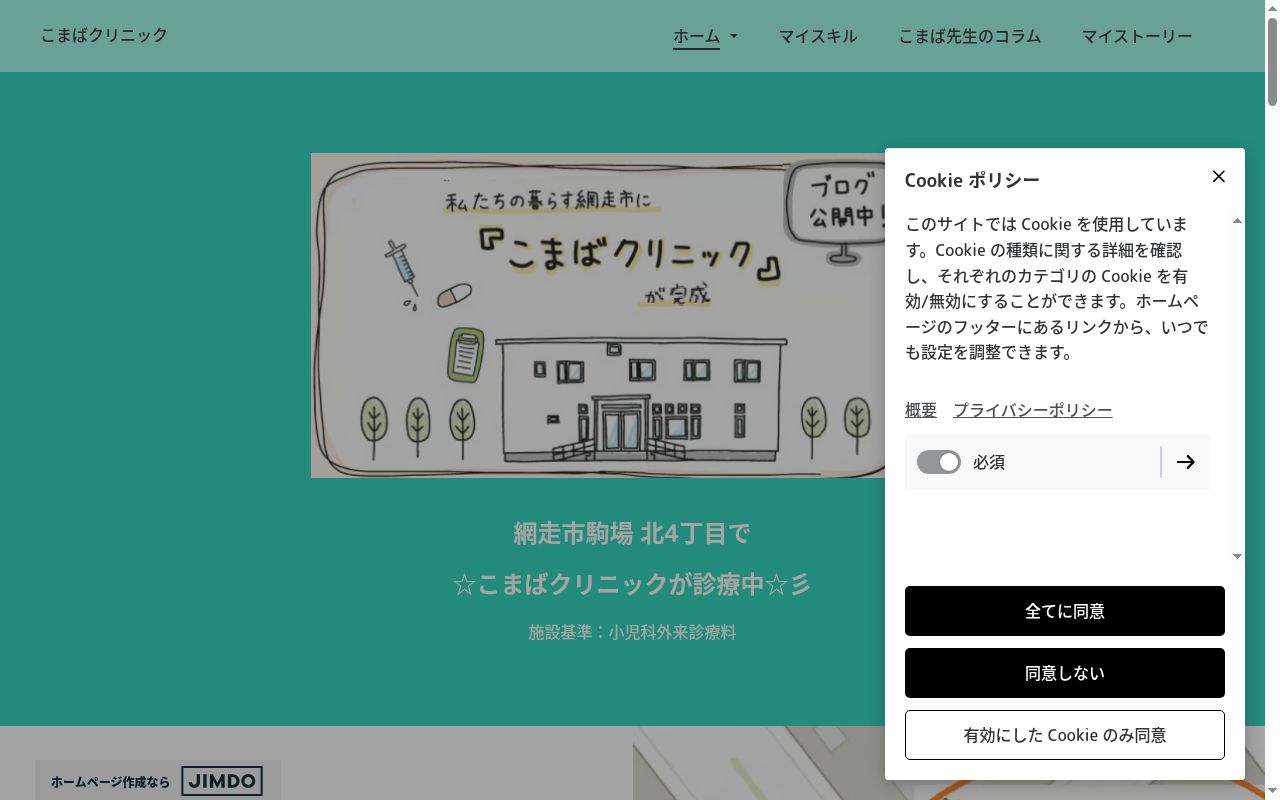This screenshot has width=1280, height=800.
Task: Choose 有効にした Cookie のみ同意
Action: (1065, 735)
